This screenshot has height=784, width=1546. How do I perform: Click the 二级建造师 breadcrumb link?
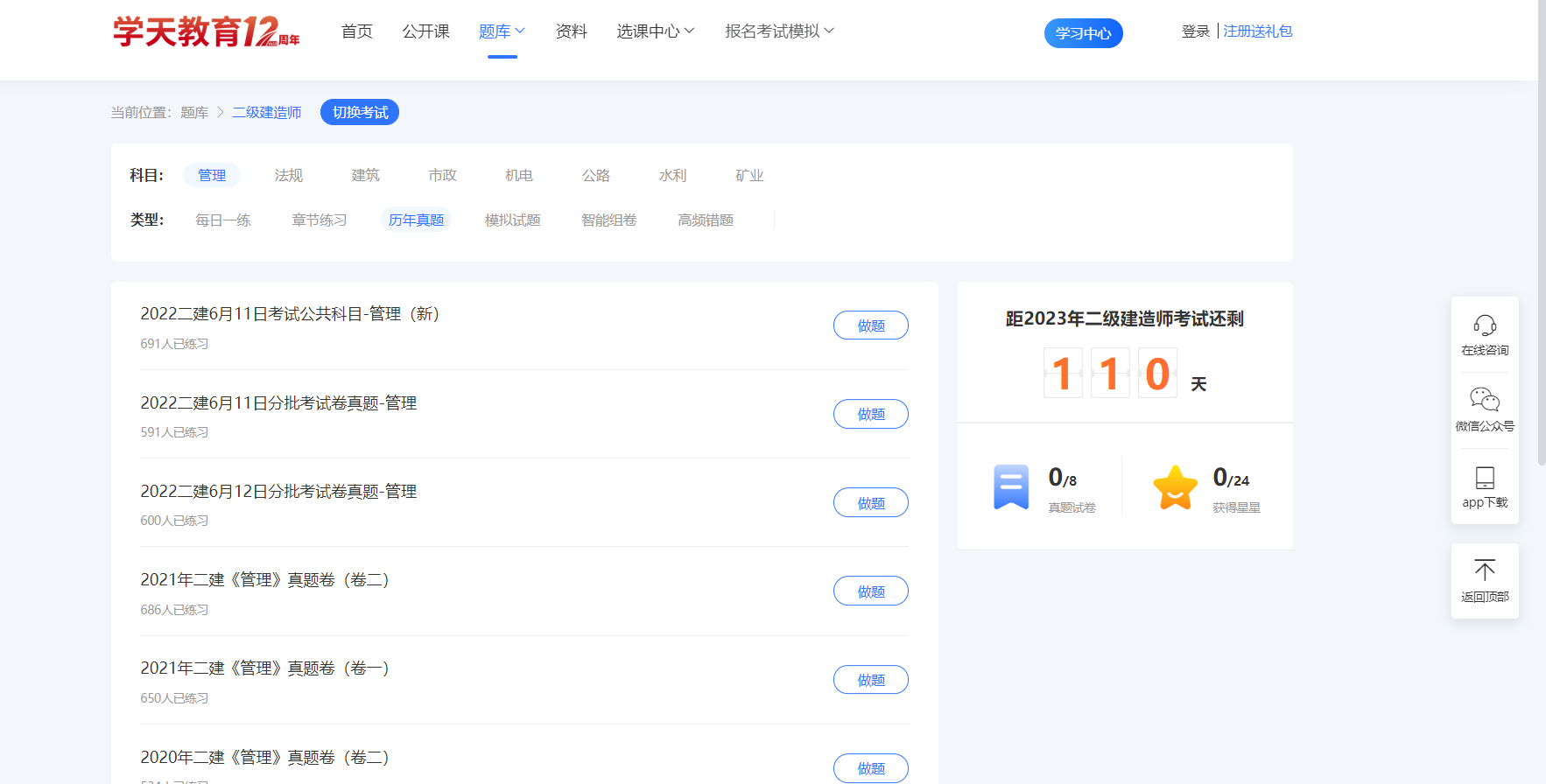click(x=267, y=113)
